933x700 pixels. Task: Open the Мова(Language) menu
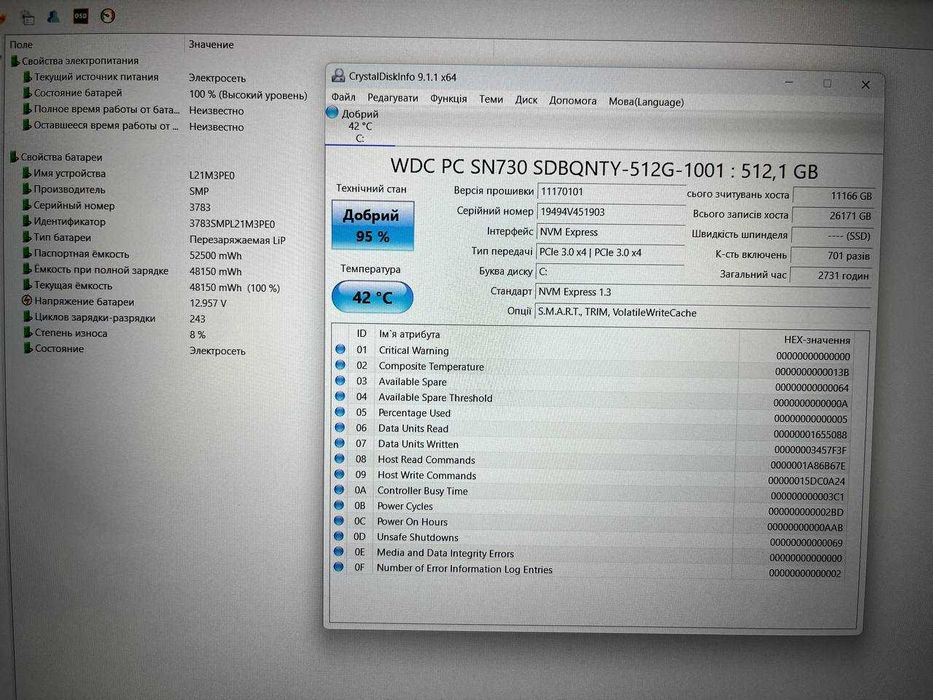646,102
